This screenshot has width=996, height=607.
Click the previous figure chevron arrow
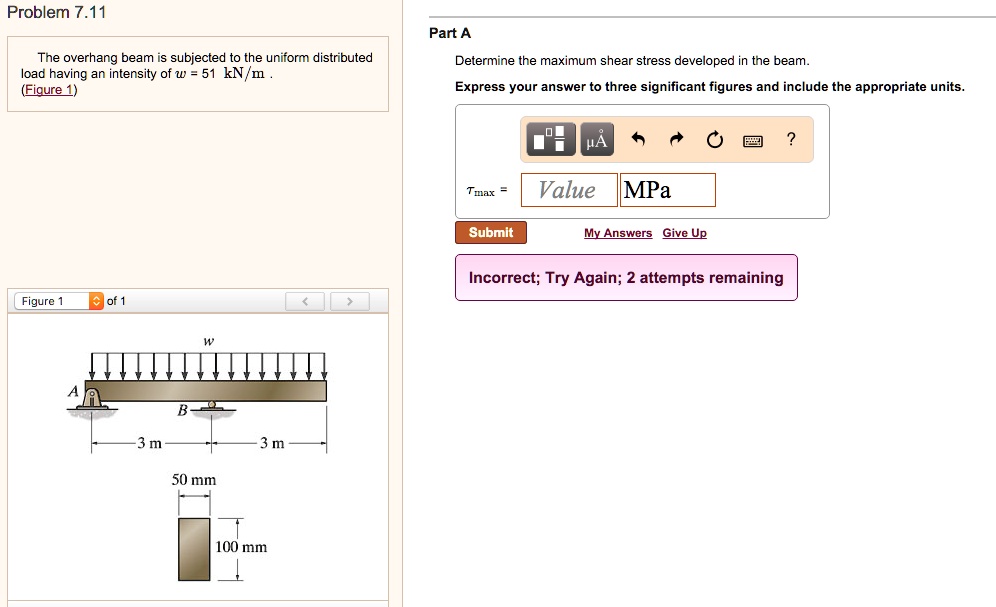tap(305, 300)
